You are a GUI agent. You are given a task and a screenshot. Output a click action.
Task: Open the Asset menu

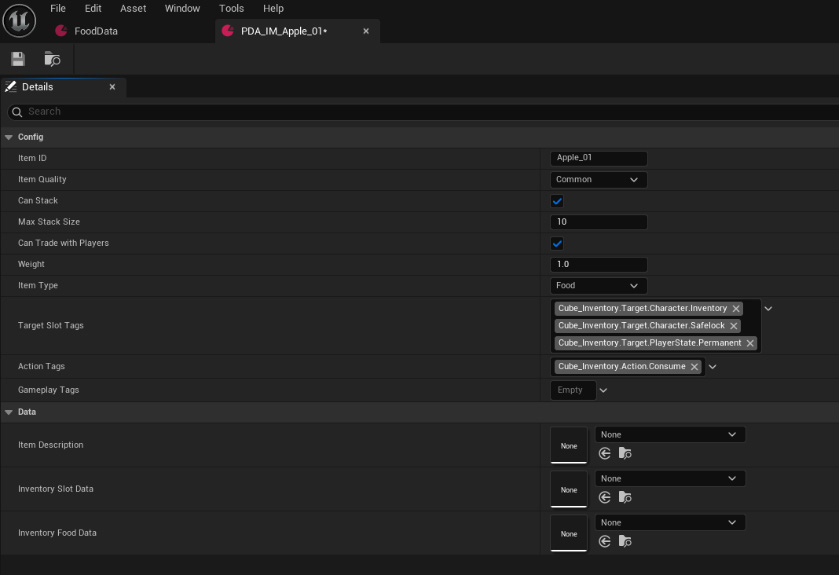coord(133,9)
